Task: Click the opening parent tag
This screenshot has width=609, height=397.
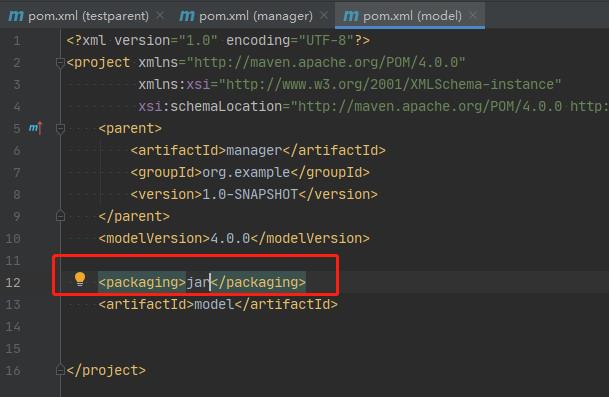Action: 130,128
